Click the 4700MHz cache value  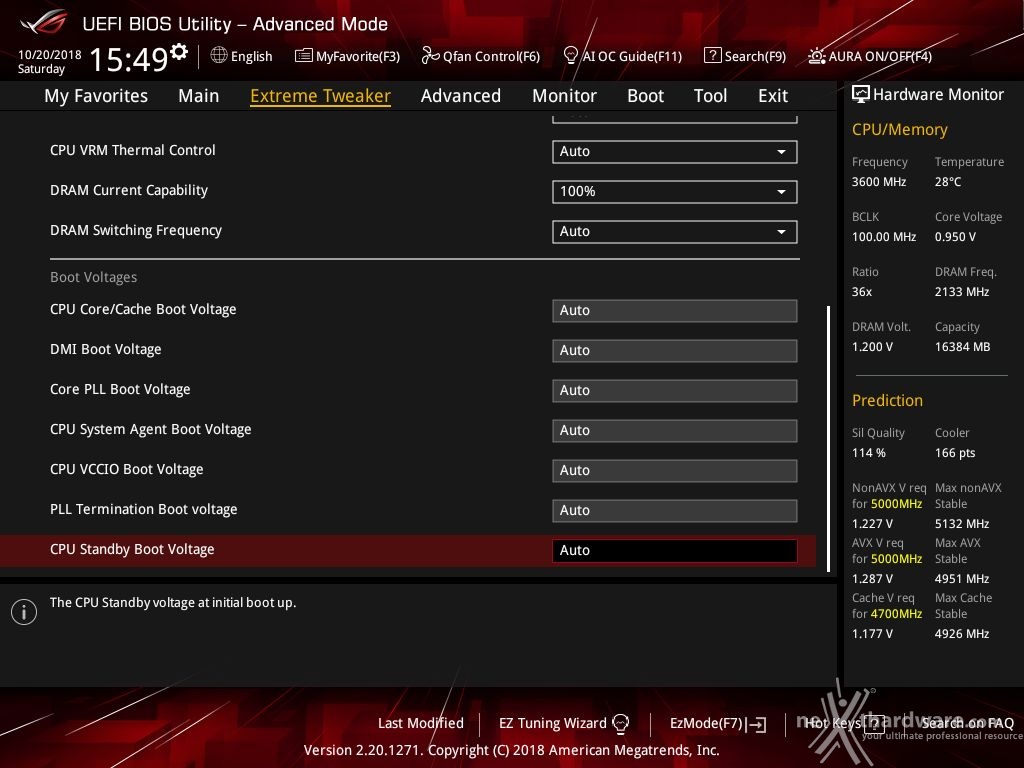coord(896,614)
